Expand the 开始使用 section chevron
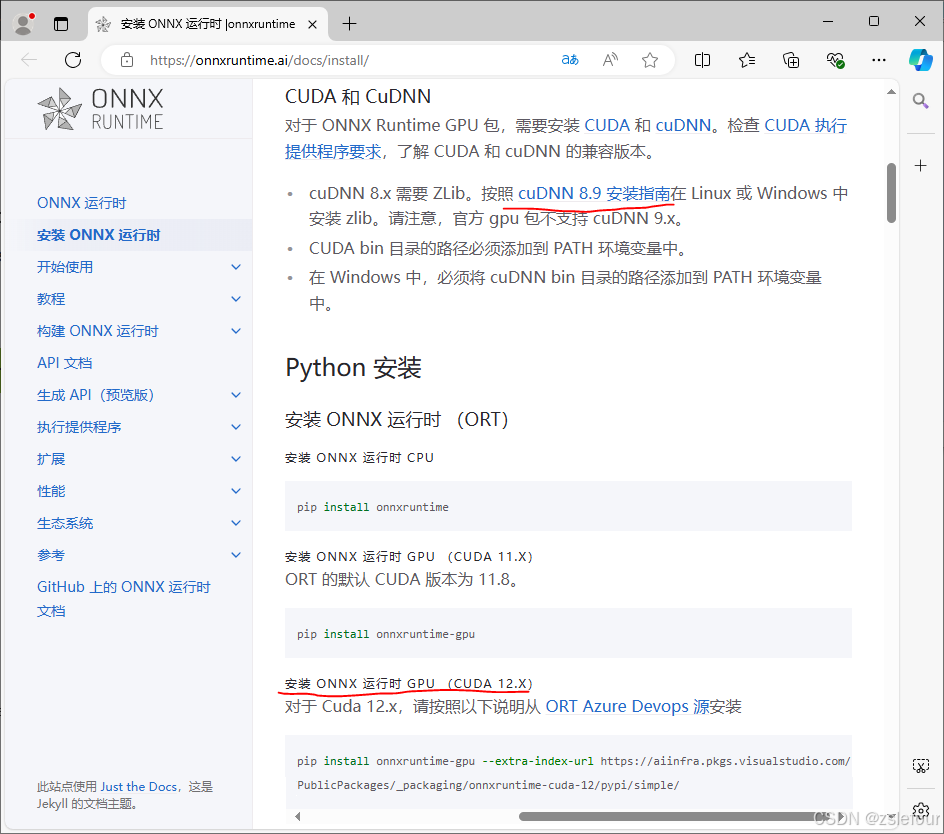Image resolution: width=944 pixels, height=834 pixels. pyautogui.click(x=236, y=267)
